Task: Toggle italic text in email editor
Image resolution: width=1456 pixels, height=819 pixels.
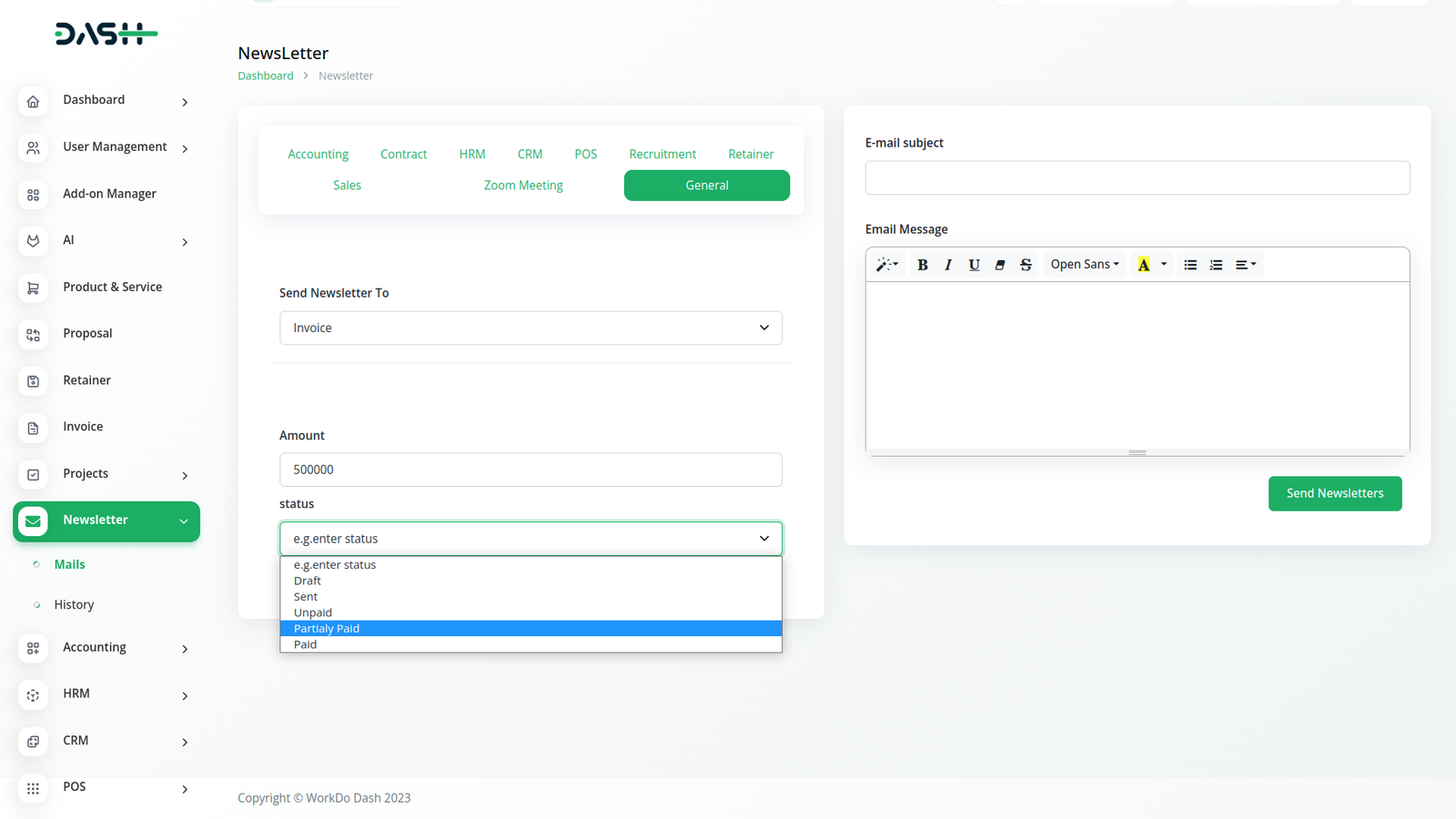Action: click(948, 265)
